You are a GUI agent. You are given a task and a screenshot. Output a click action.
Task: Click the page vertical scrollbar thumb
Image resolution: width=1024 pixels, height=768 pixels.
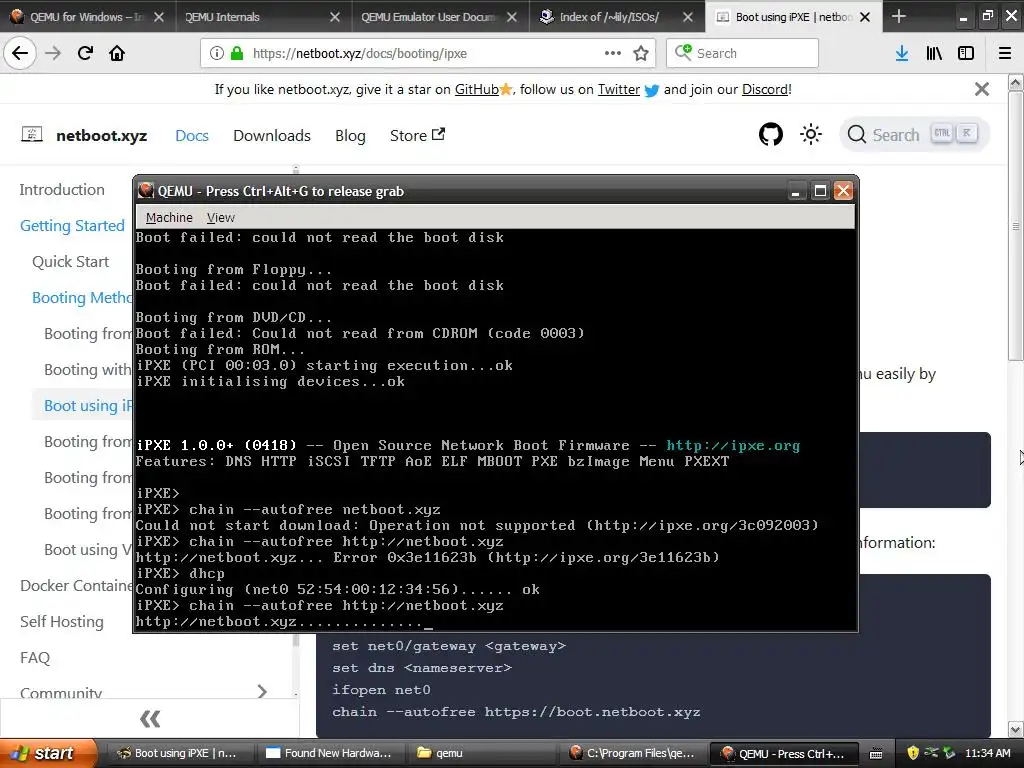(x=1016, y=225)
